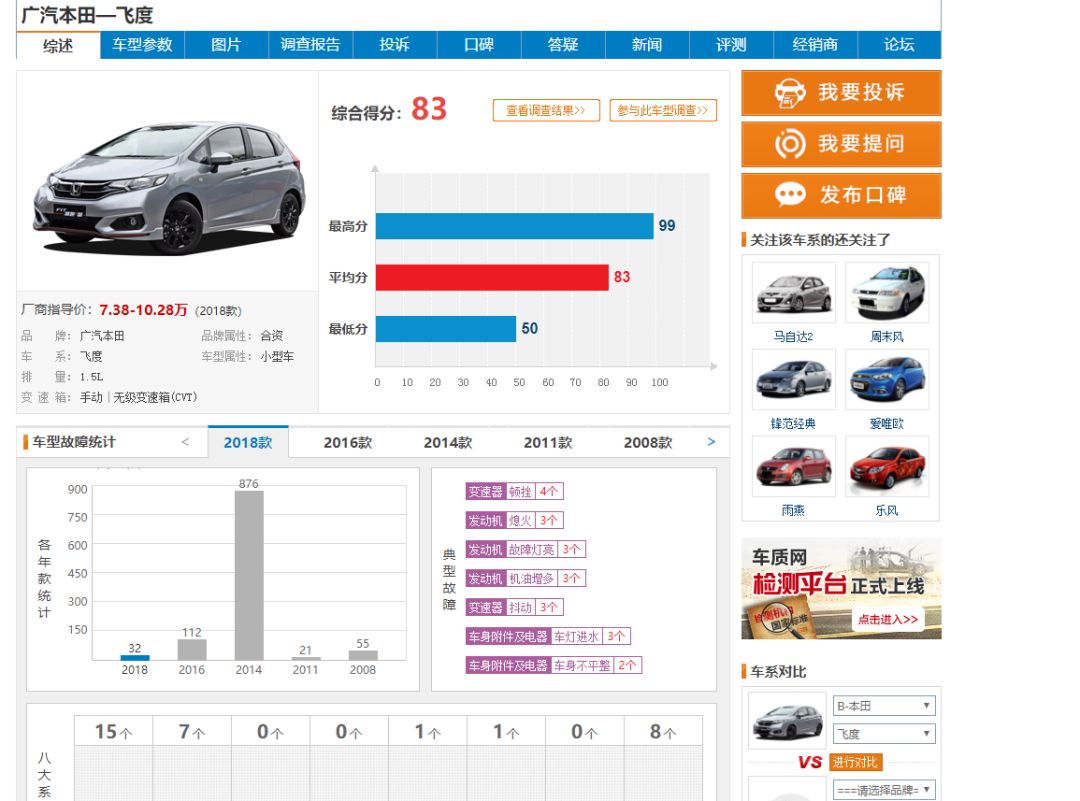Open the 图片 tab

tap(227, 45)
